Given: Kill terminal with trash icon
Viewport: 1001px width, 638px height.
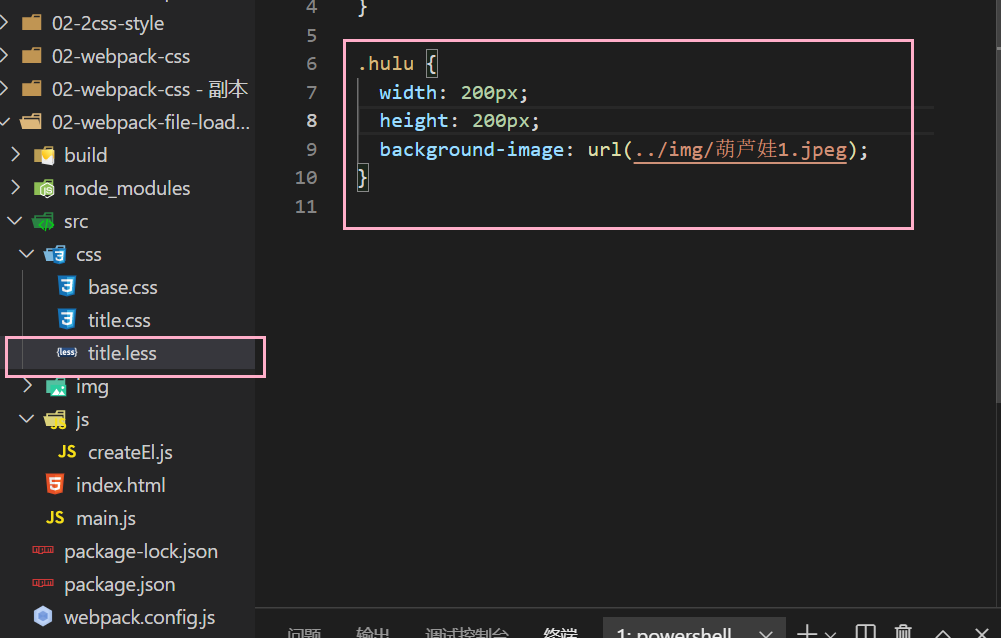Looking at the screenshot, I should pyautogui.click(x=903, y=632).
